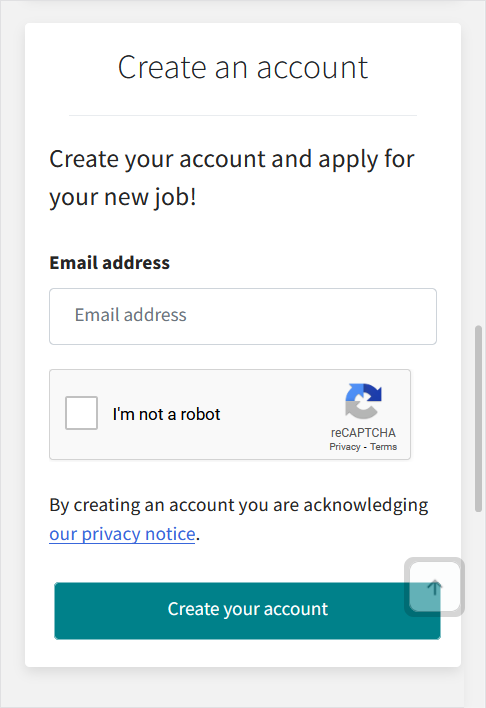Click the vertical page scrollbar thumb
The image size is (486, 708).
point(478,419)
